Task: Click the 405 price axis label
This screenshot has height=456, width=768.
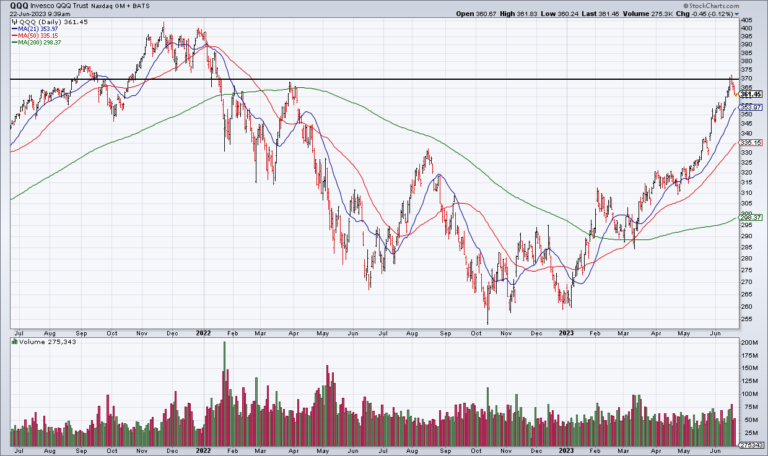Action: pyautogui.click(x=747, y=20)
